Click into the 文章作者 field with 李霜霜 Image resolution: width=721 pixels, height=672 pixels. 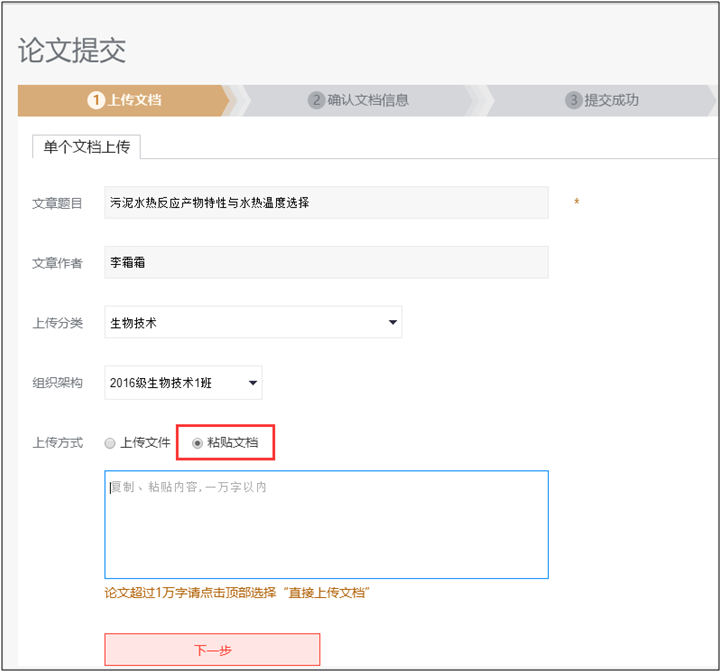click(326, 263)
